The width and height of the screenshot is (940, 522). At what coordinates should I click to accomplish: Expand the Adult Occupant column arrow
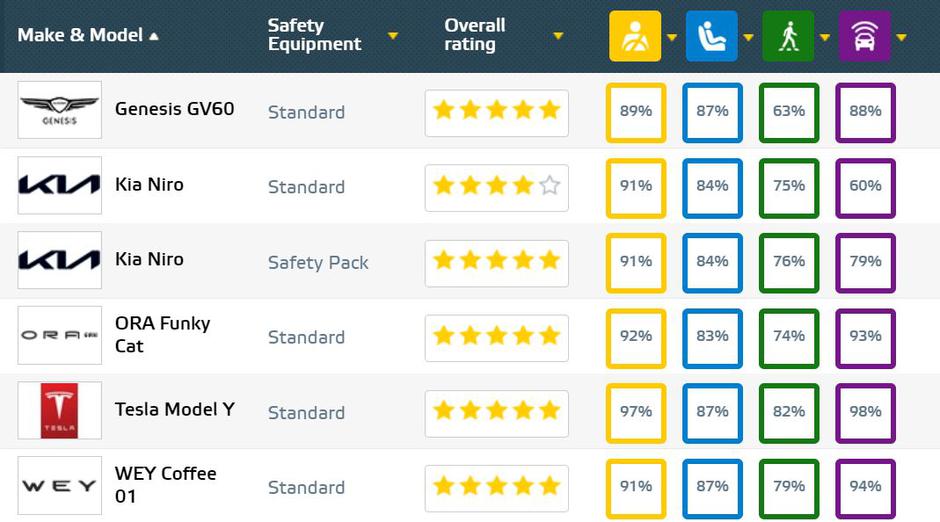(672, 38)
